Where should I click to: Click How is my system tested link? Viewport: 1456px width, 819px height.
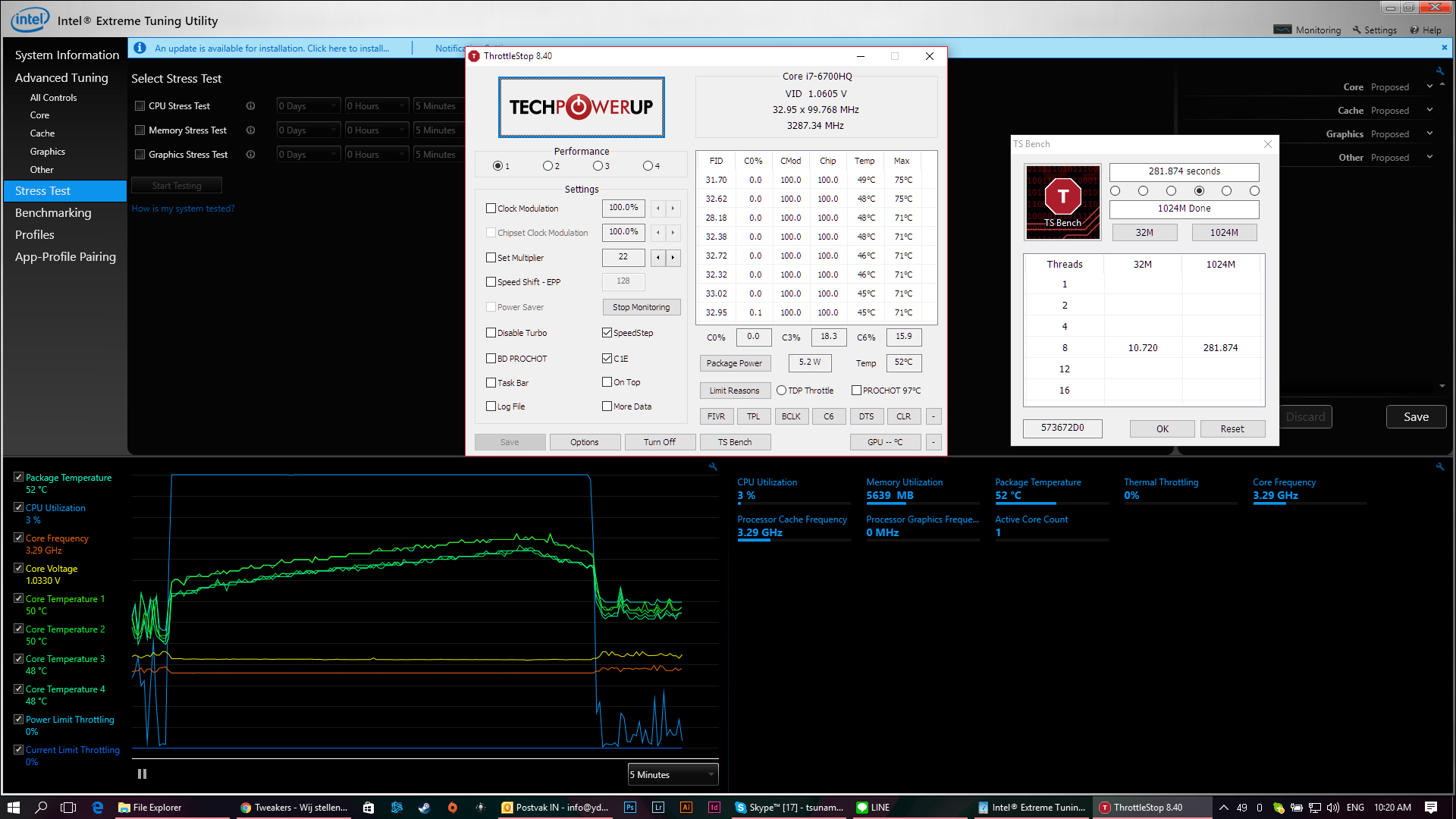coord(183,209)
